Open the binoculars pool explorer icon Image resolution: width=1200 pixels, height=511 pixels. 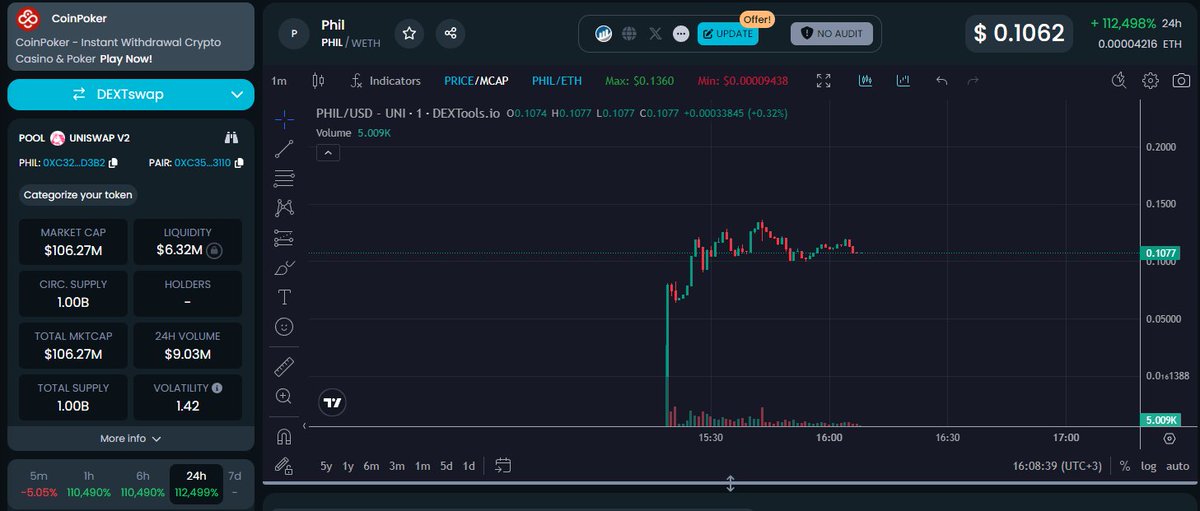[x=232, y=138]
